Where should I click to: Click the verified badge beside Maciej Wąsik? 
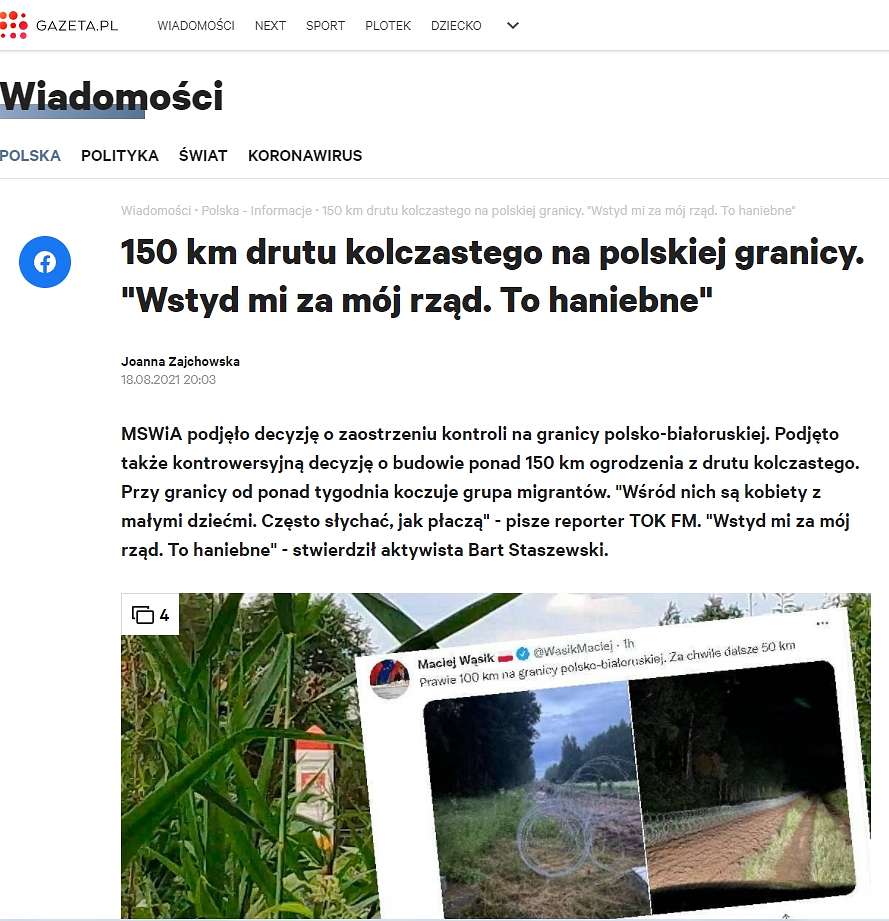[x=523, y=653]
